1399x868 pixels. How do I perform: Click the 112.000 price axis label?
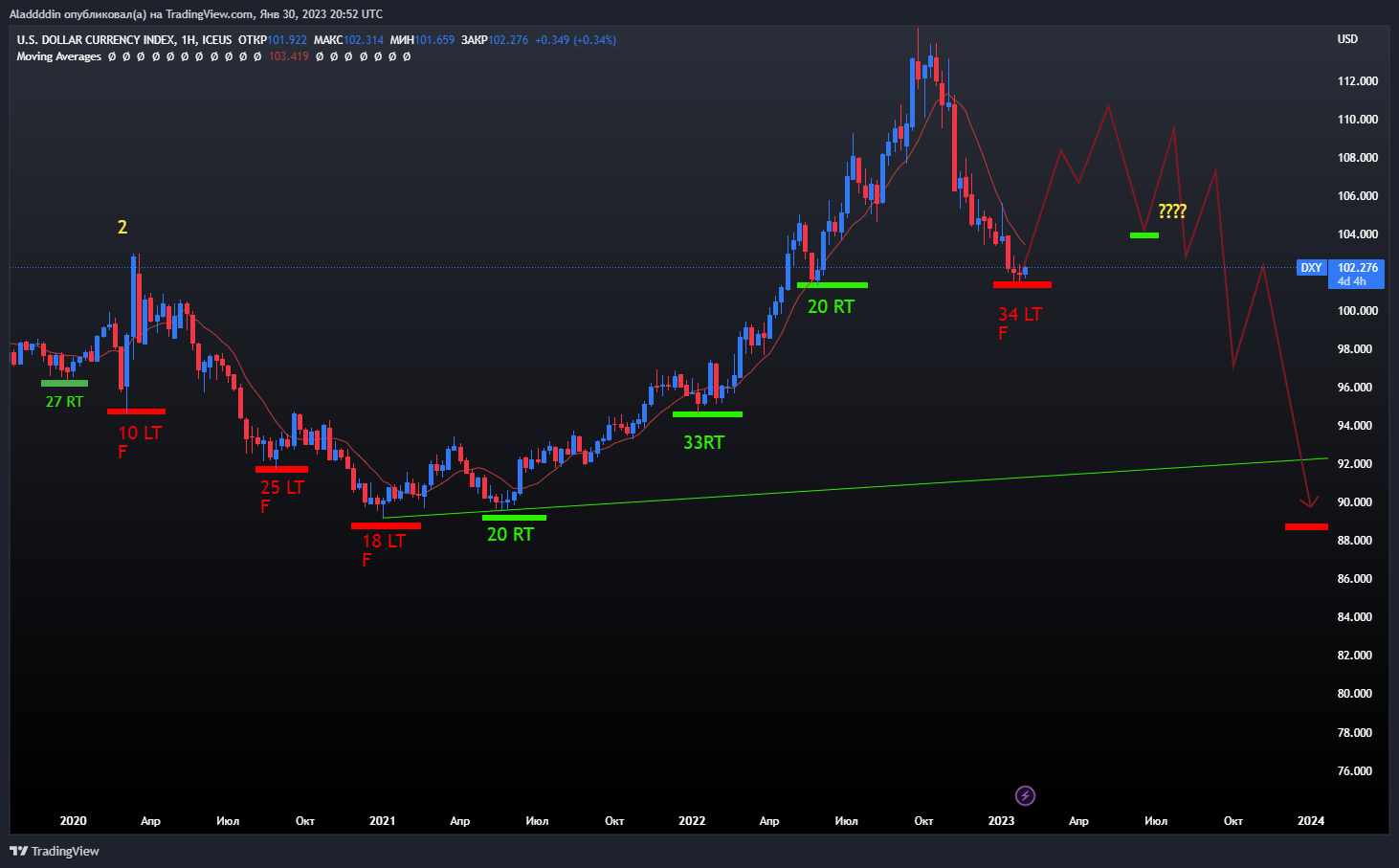(x=1358, y=81)
